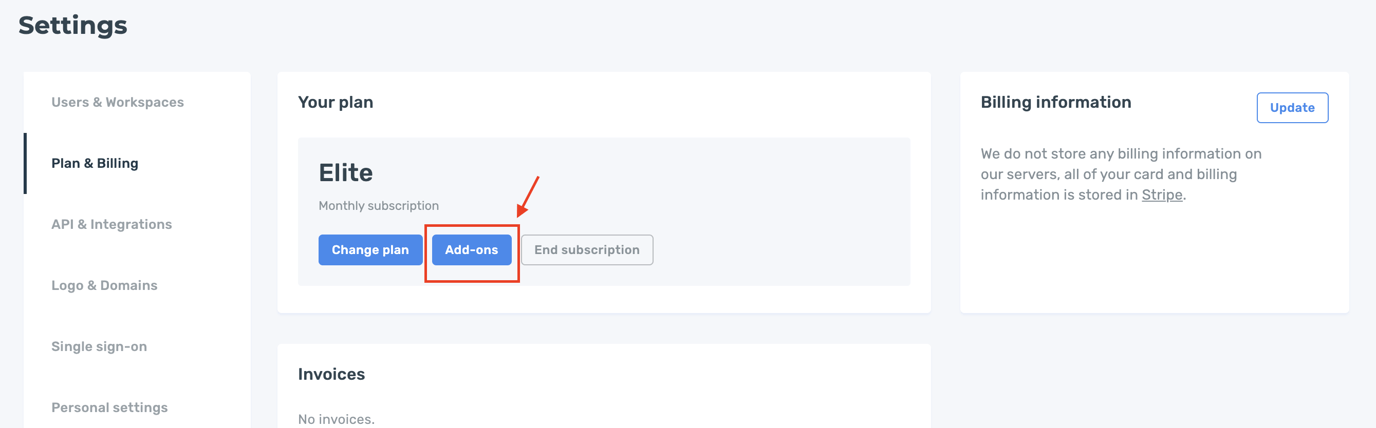Open Logo & Domains settings page
The height and width of the screenshot is (428, 1376).
tap(104, 285)
